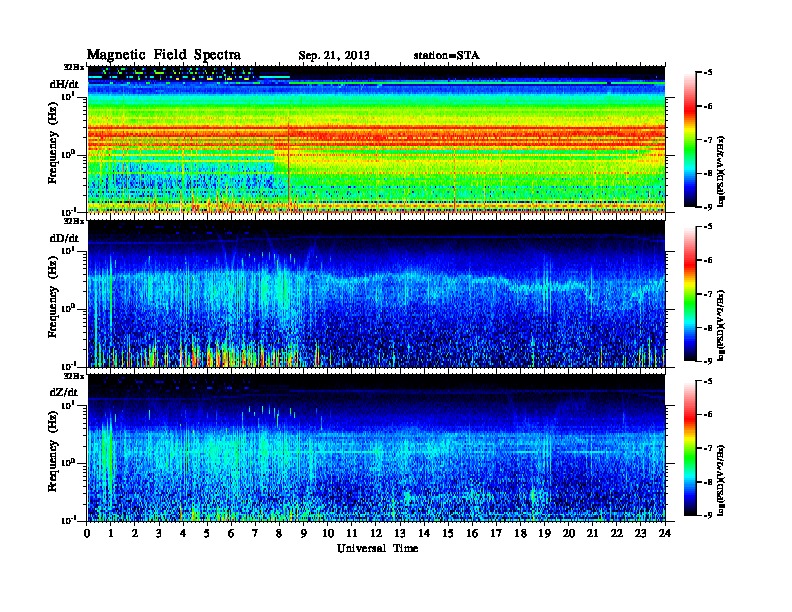Screen dimensions: 792x612
Task: Click the 'dH/dt' panel label
Action: pyautogui.click(x=64, y=84)
